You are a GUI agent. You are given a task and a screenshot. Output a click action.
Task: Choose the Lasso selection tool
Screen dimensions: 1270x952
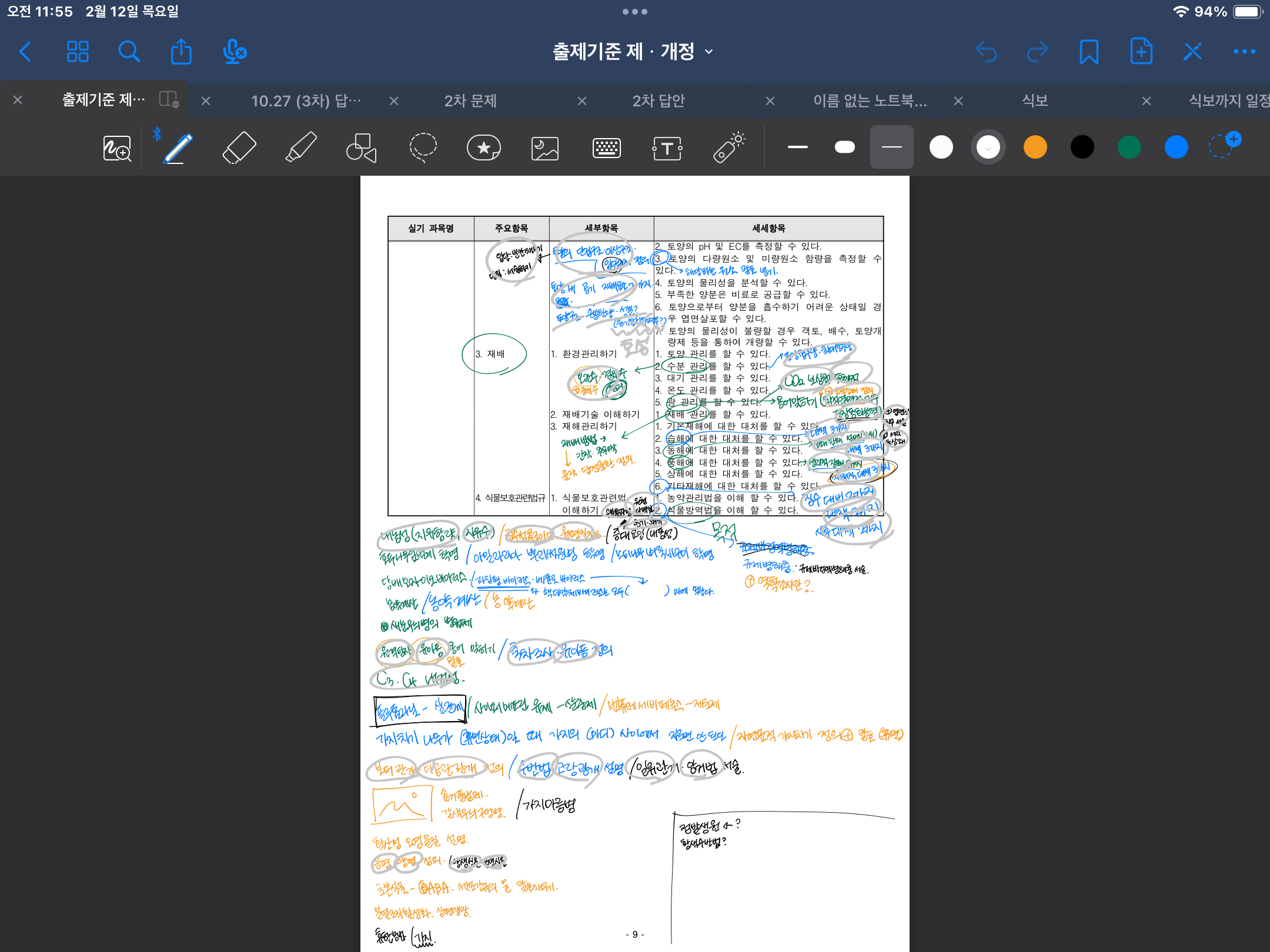(x=423, y=148)
